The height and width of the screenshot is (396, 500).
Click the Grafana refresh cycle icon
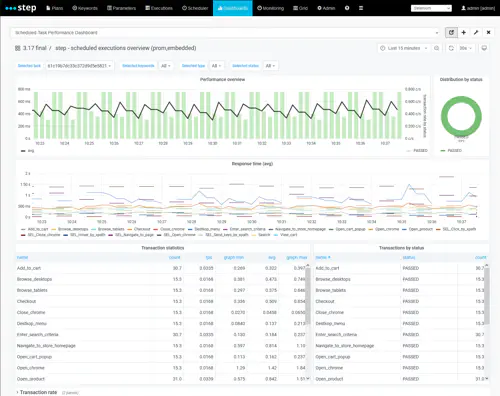click(451, 48)
